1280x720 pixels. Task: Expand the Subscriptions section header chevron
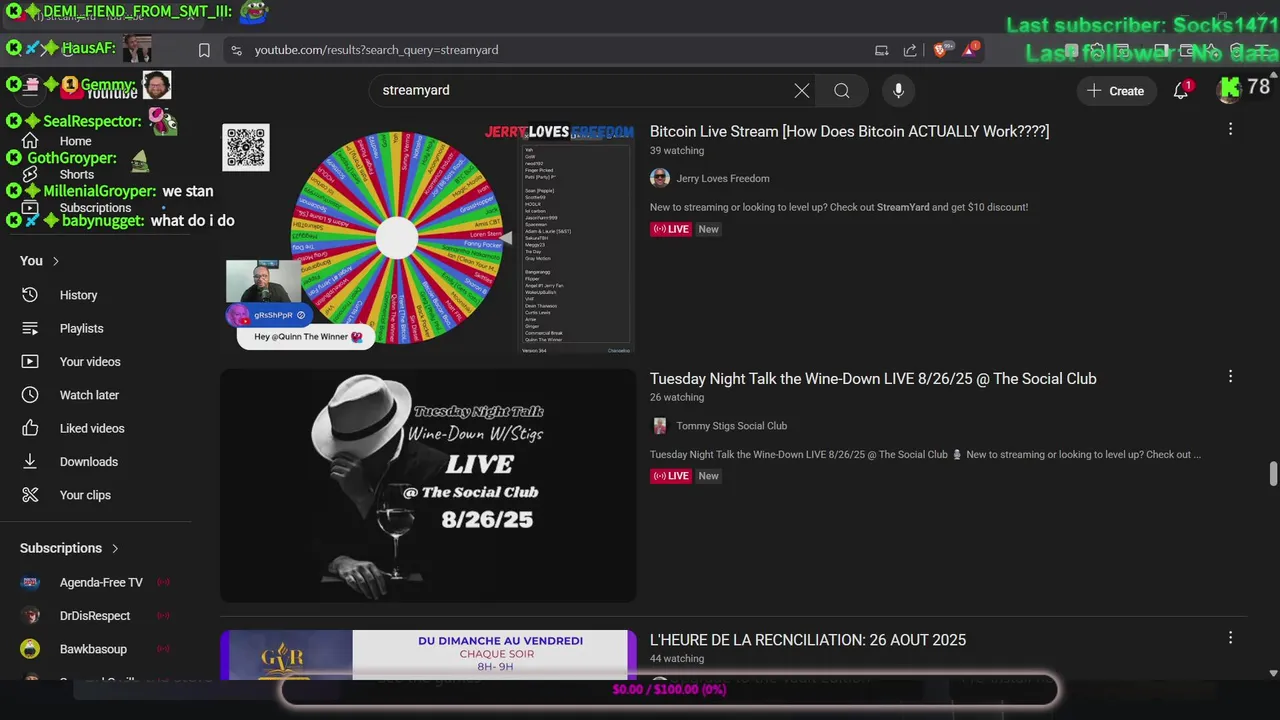(115, 548)
